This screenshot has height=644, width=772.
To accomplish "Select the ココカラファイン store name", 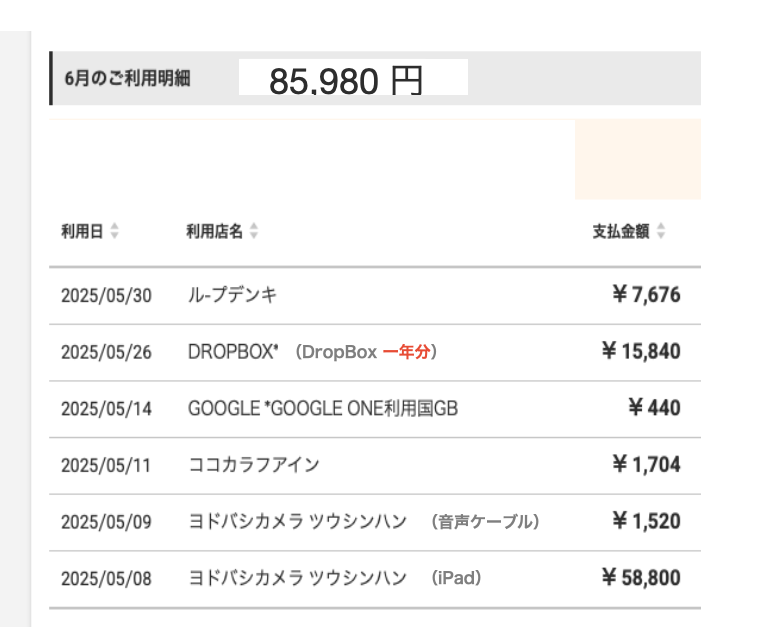I will click(x=254, y=465).
